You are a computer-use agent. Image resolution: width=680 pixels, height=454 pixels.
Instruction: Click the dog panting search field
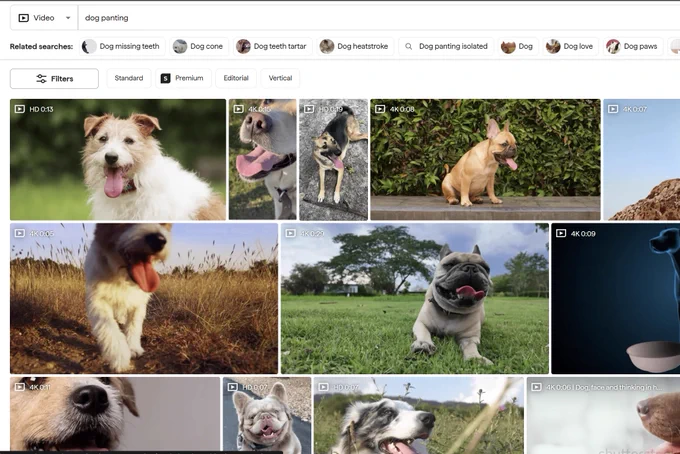tap(379, 18)
